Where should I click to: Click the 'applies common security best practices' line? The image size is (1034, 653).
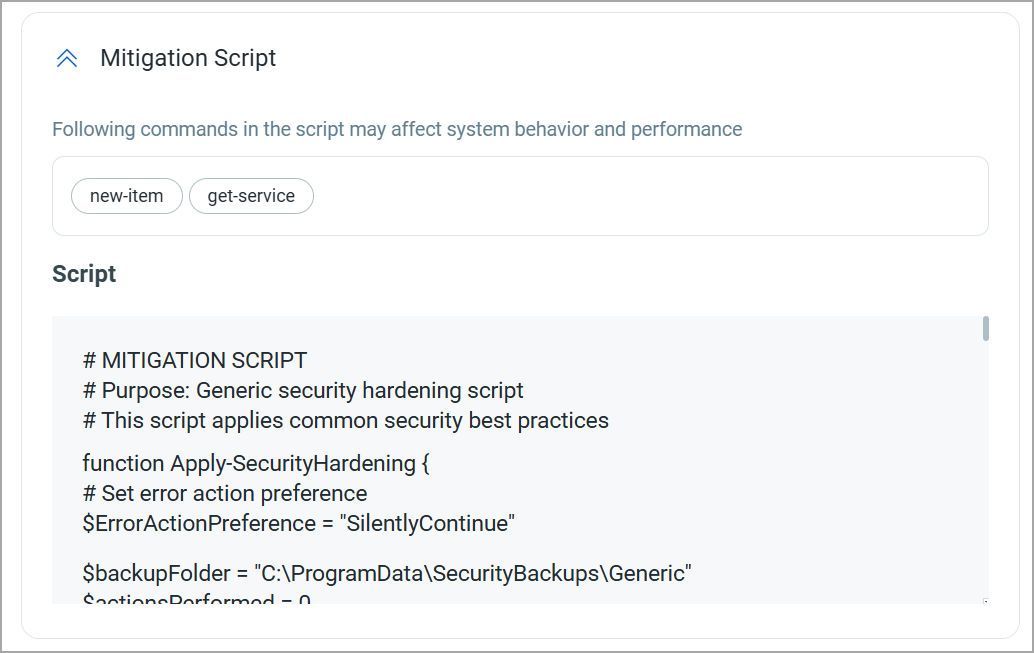pos(346,420)
